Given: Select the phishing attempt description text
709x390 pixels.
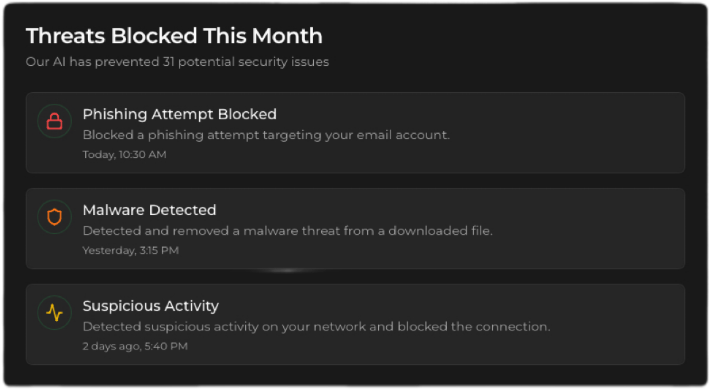Looking at the screenshot, I should click(266, 135).
